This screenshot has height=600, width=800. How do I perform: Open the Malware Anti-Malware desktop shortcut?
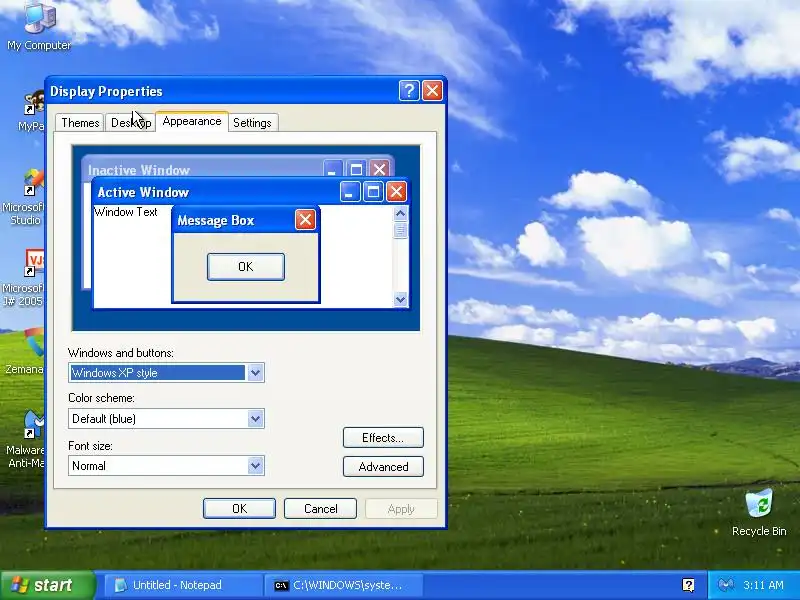28,441
